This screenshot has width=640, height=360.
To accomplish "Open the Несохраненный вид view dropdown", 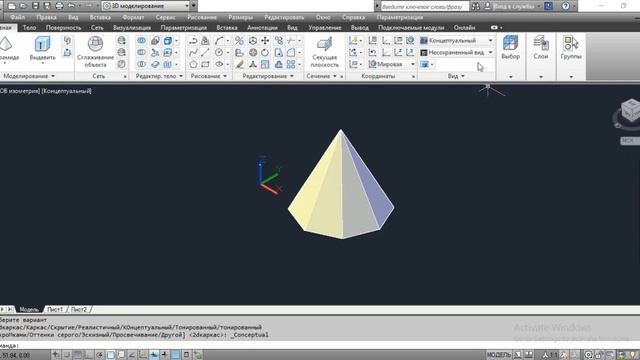I will (x=456, y=52).
